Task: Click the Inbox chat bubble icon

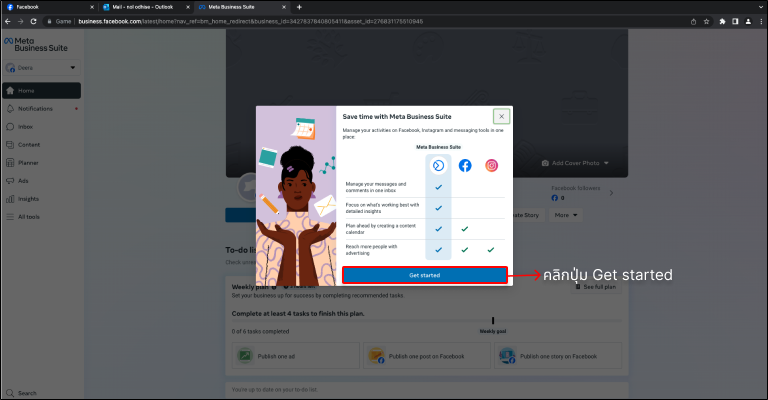Action: [10, 127]
